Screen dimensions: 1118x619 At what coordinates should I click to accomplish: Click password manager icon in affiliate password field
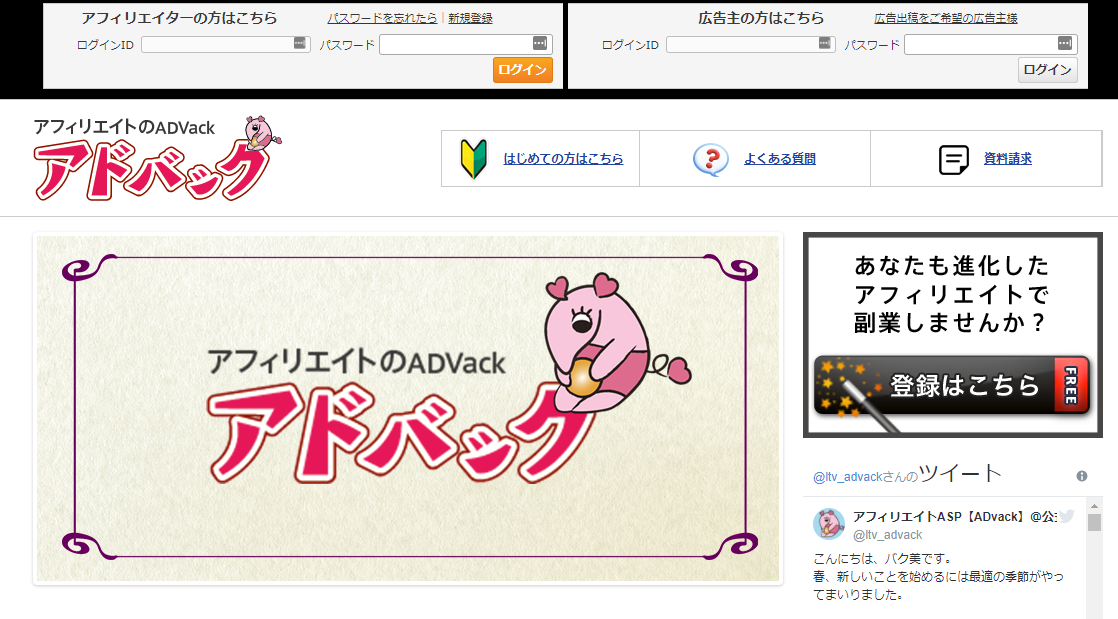[x=540, y=44]
